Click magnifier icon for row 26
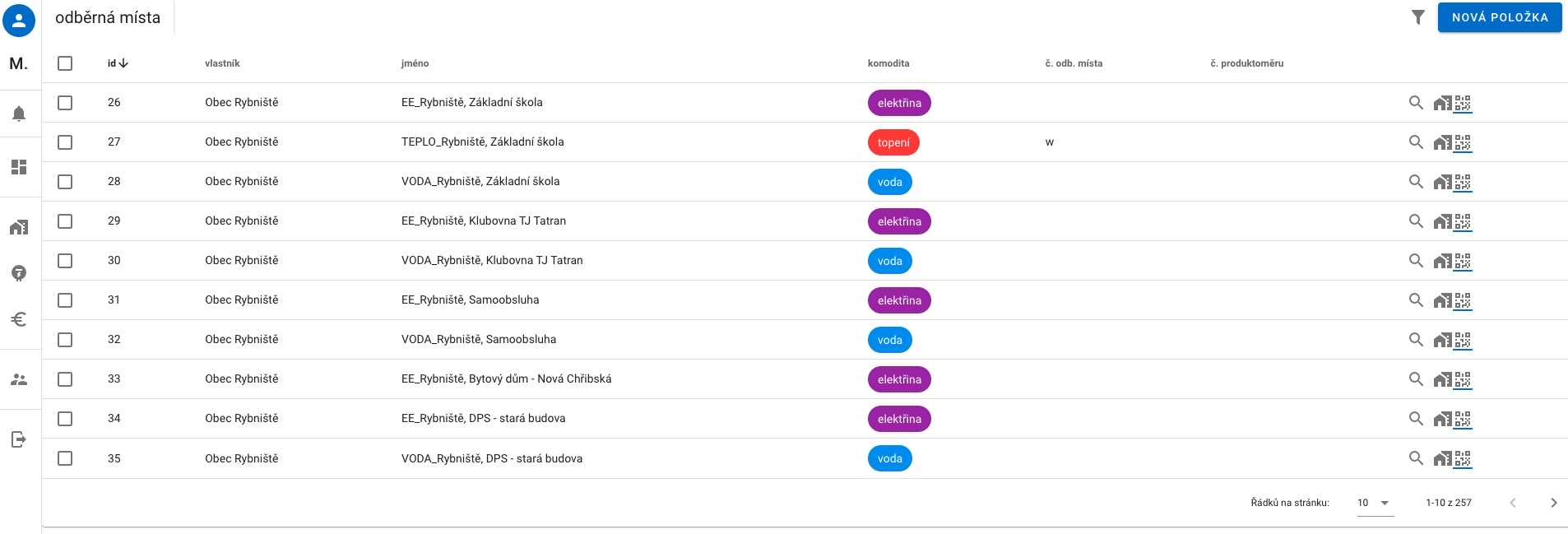The height and width of the screenshot is (534, 1568). (1416, 103)
